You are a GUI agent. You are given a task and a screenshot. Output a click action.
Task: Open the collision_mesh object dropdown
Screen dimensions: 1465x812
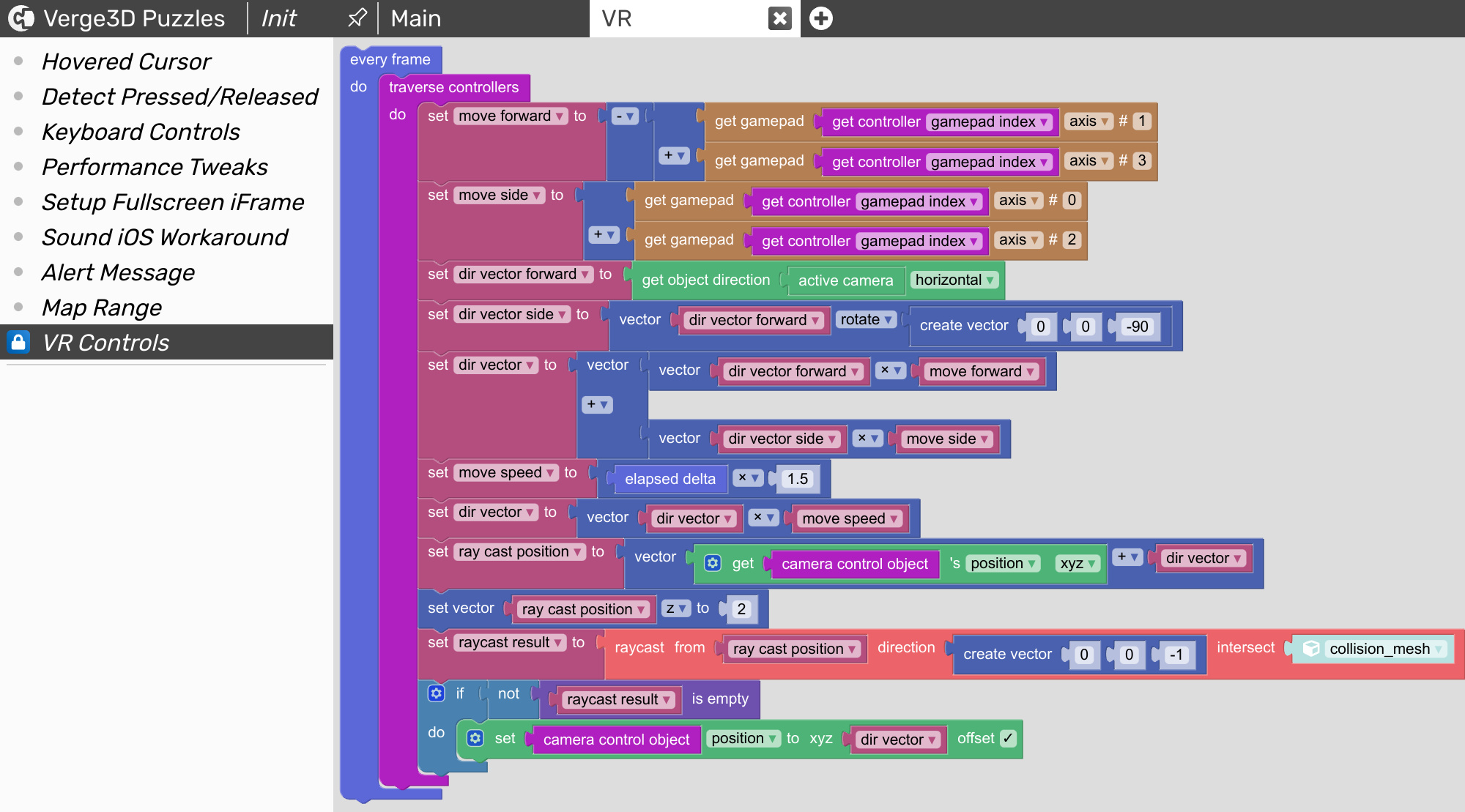pos(1384,649)
